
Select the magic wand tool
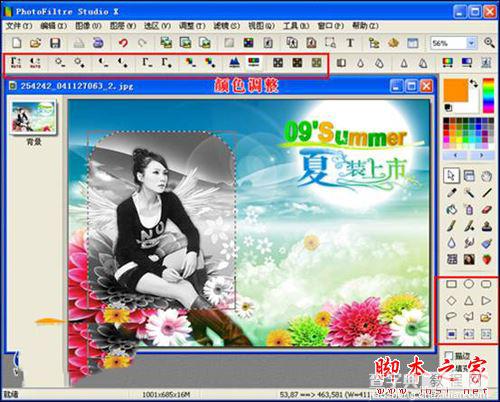[469, 192]
